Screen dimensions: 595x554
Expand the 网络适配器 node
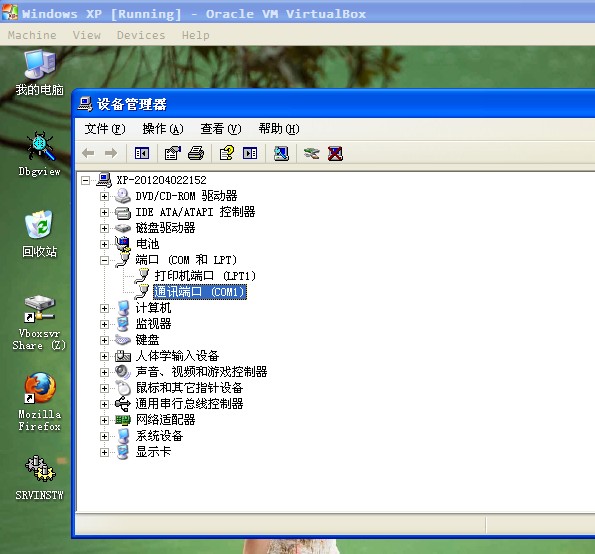tap(104, 420)
